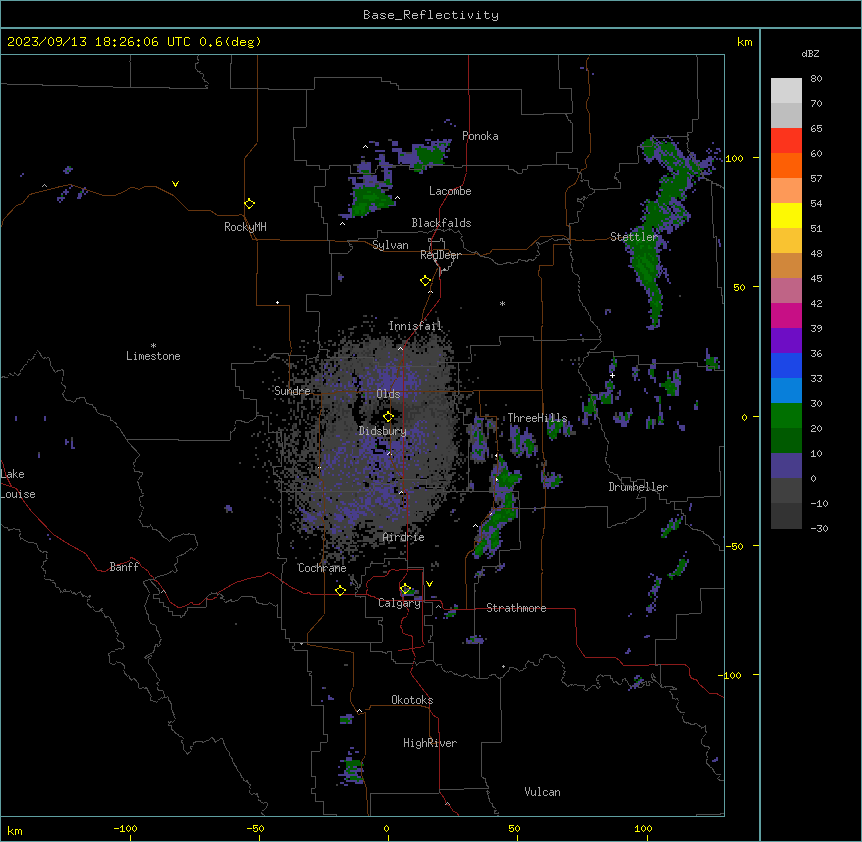Pick the magenta 42-39 dBZ legend swatch

pos(786,315)
